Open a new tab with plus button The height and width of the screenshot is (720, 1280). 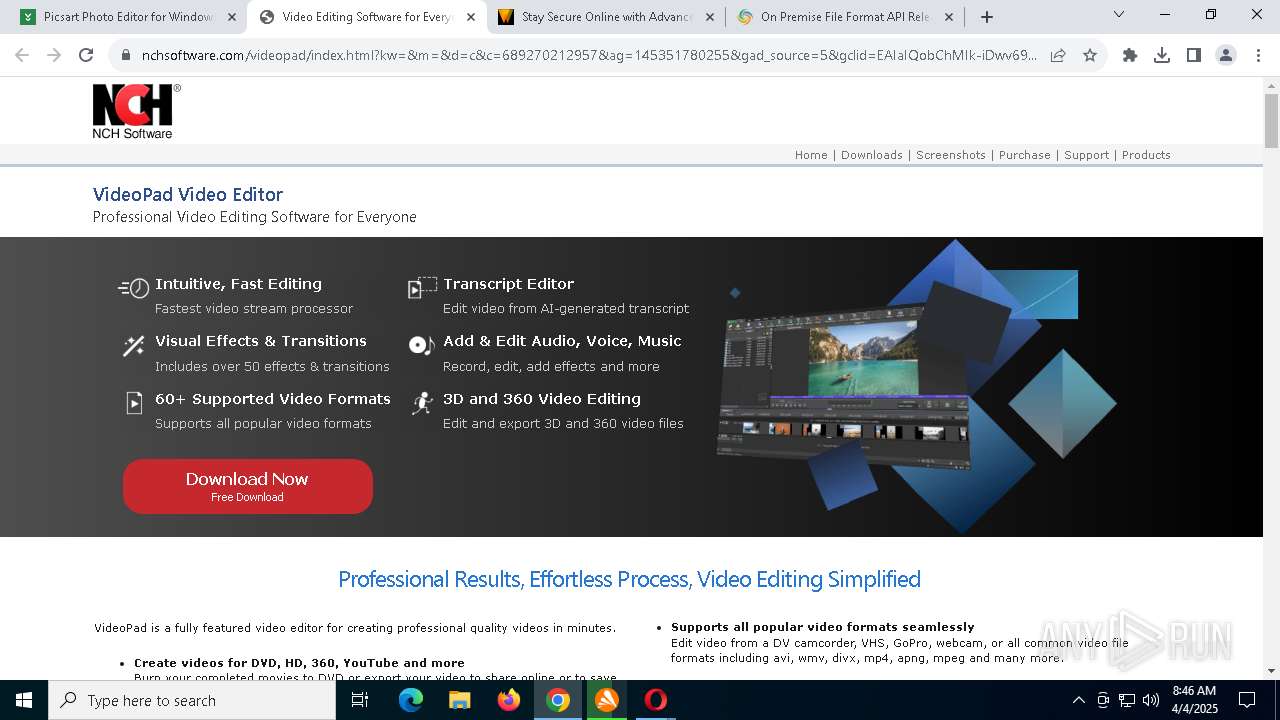click(x=987, y=17)
